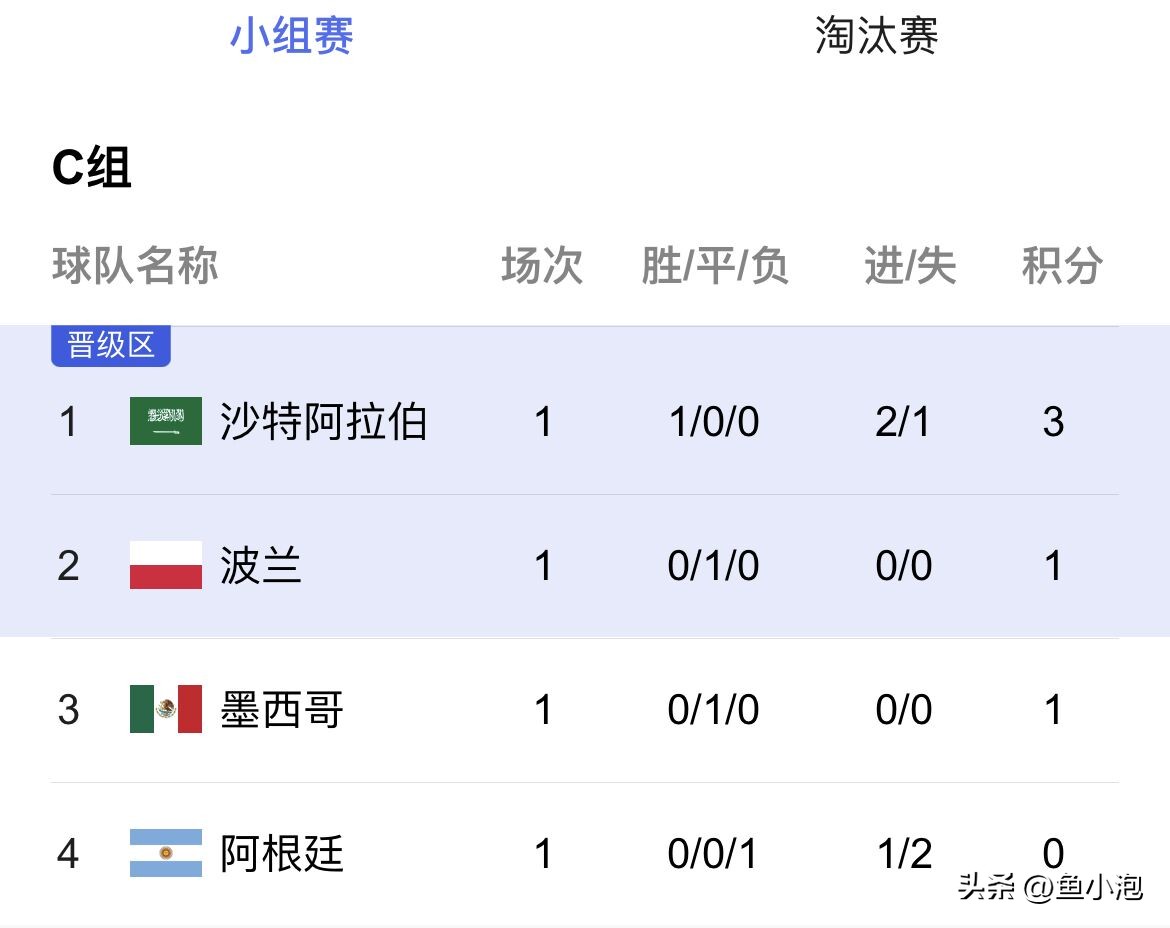
Task: Click the 晋级区 promotion zone badge
Action: [x=110, y=345]
